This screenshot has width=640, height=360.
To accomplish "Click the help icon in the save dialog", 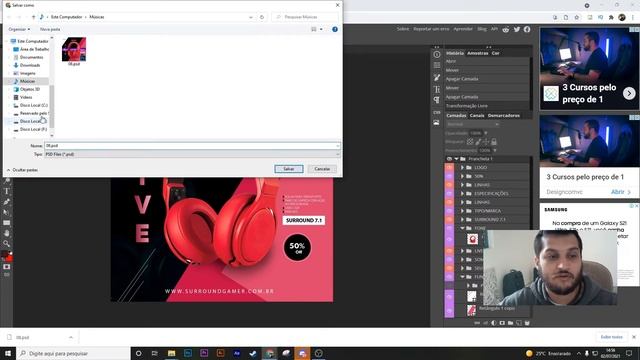I will 335,29.
